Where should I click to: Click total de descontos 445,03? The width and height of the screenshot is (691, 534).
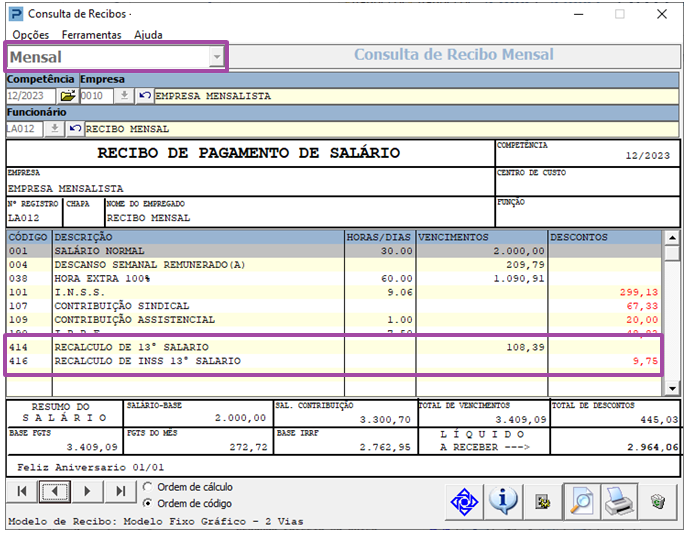click(x=659, y=419)
